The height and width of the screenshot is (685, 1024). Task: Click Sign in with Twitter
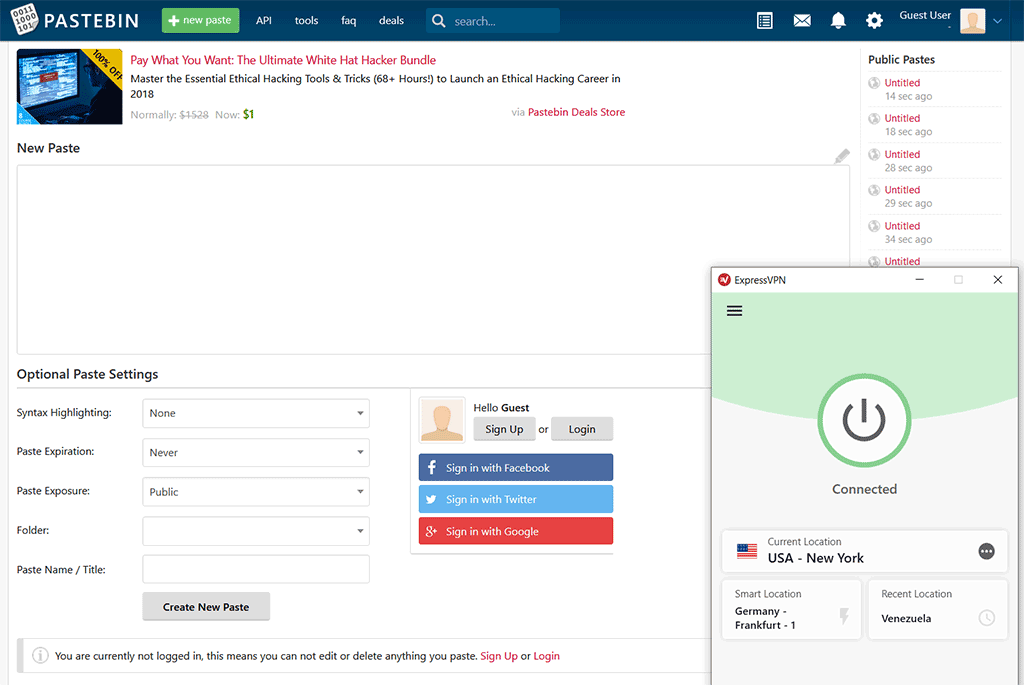[x=516, y=499]
